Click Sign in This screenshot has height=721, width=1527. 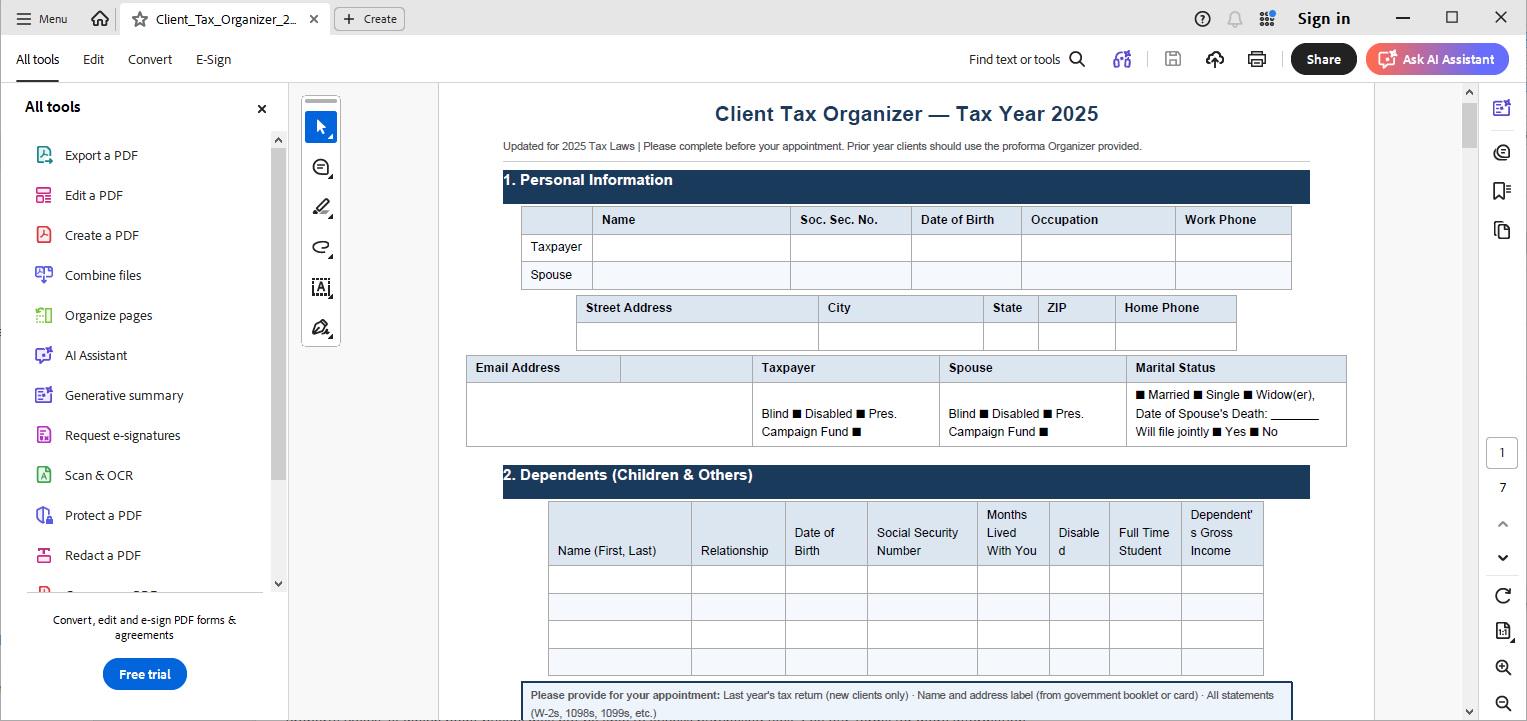pyautogui.click(x=1323, y=18)
